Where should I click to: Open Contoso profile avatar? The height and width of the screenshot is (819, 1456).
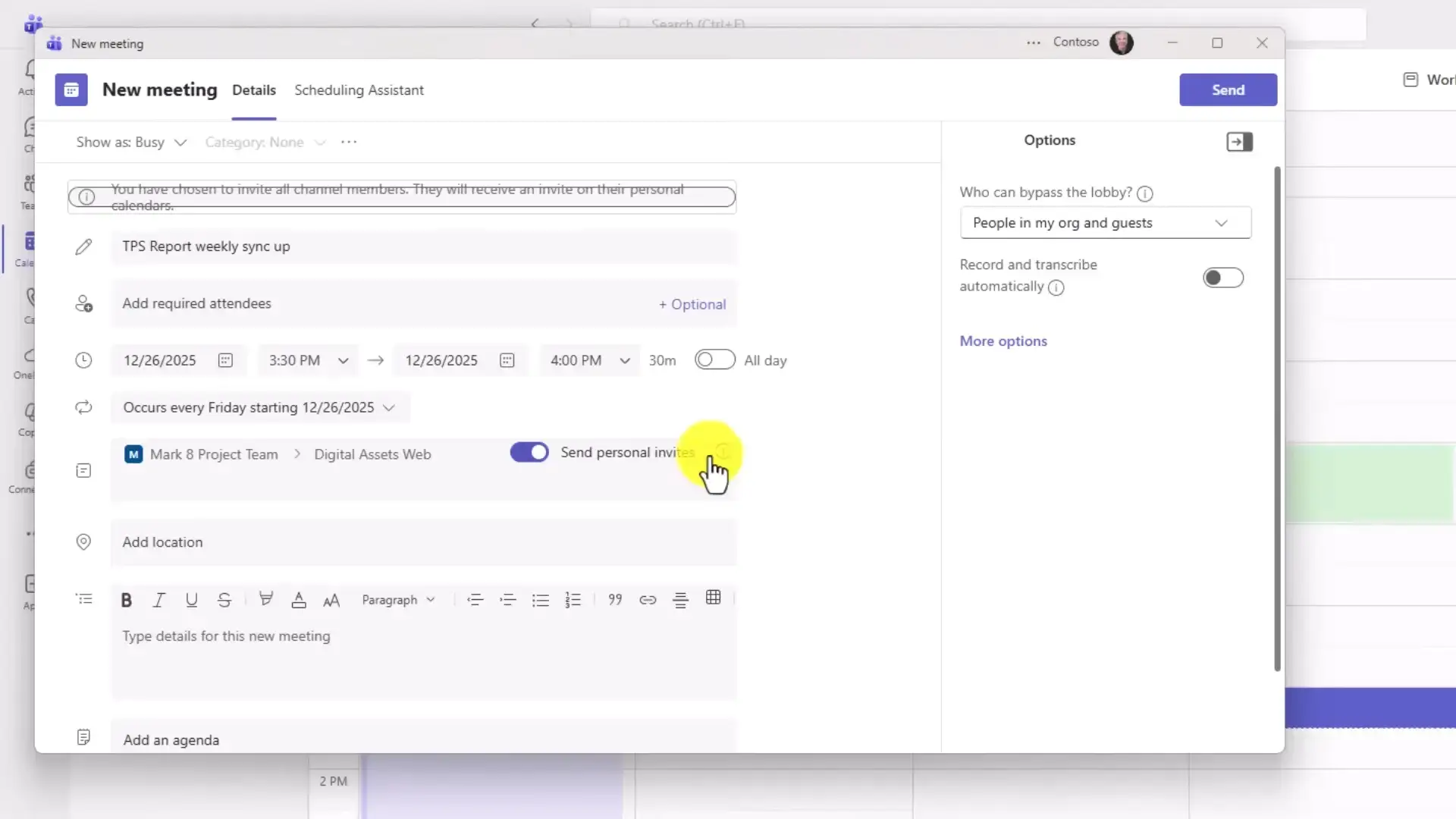[1122, 42]
